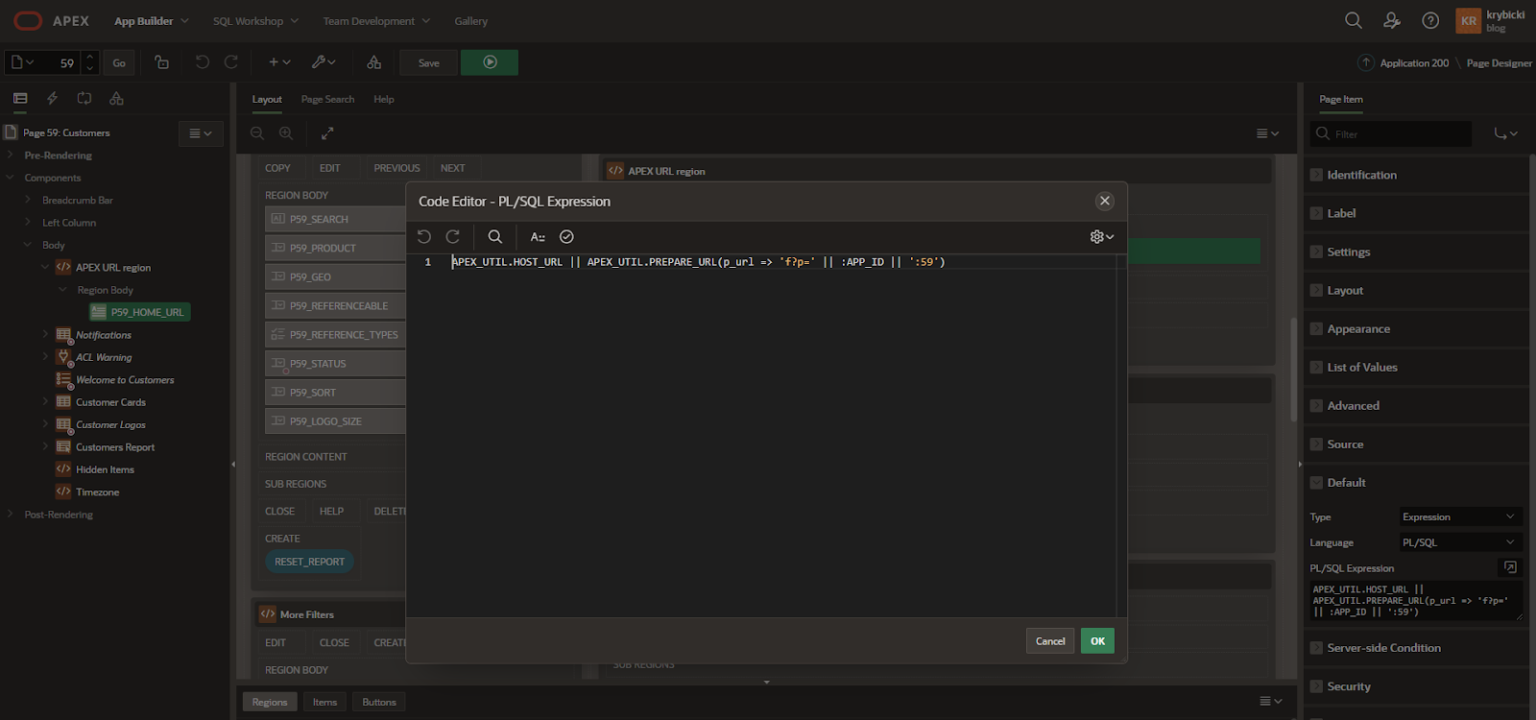Collapse the APEX URL region tree node
This screenshot has width=1536, height=720.
pyautogui.click(x=44, y=267)
